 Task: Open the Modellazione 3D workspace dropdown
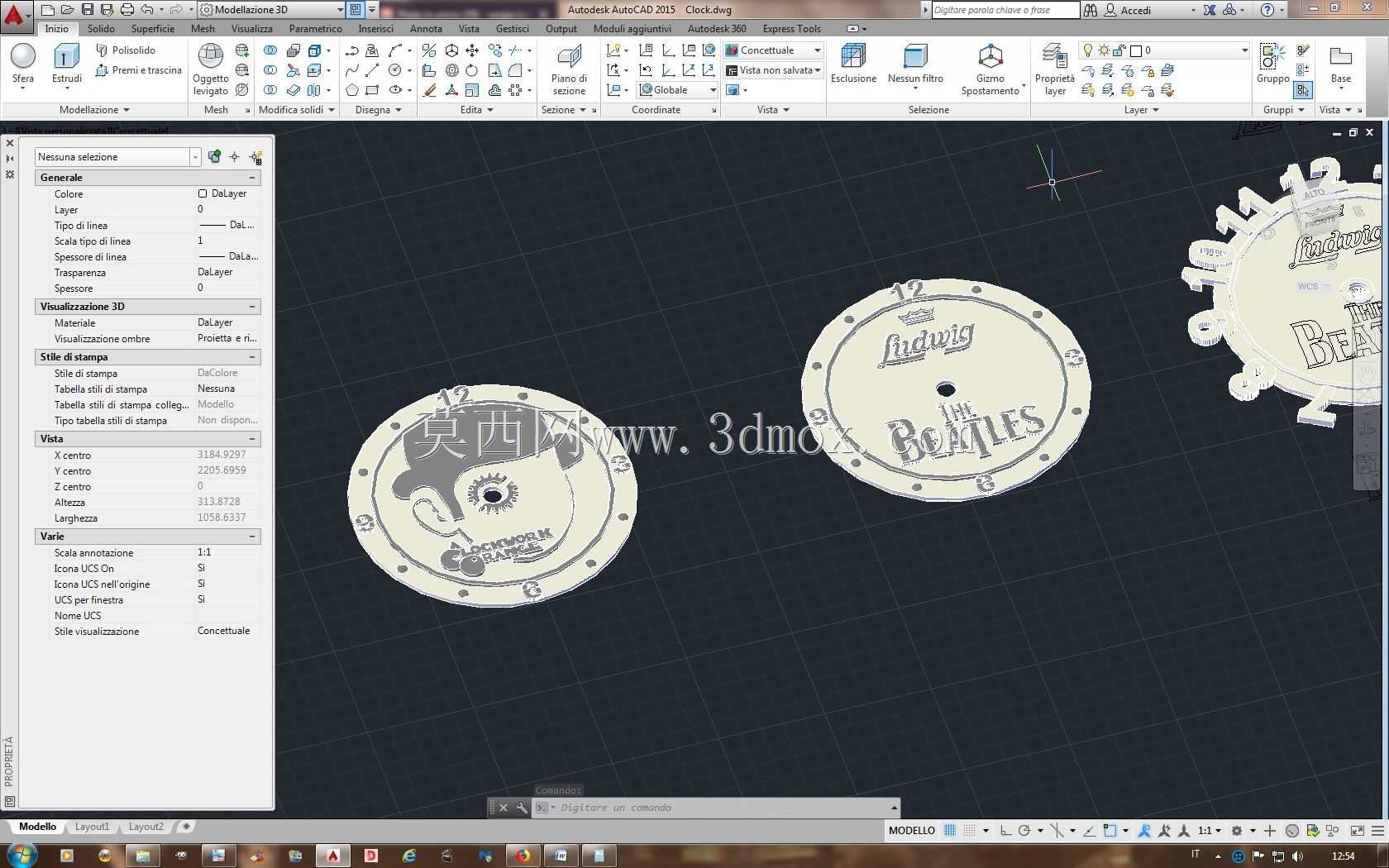[x=272, y=10]
